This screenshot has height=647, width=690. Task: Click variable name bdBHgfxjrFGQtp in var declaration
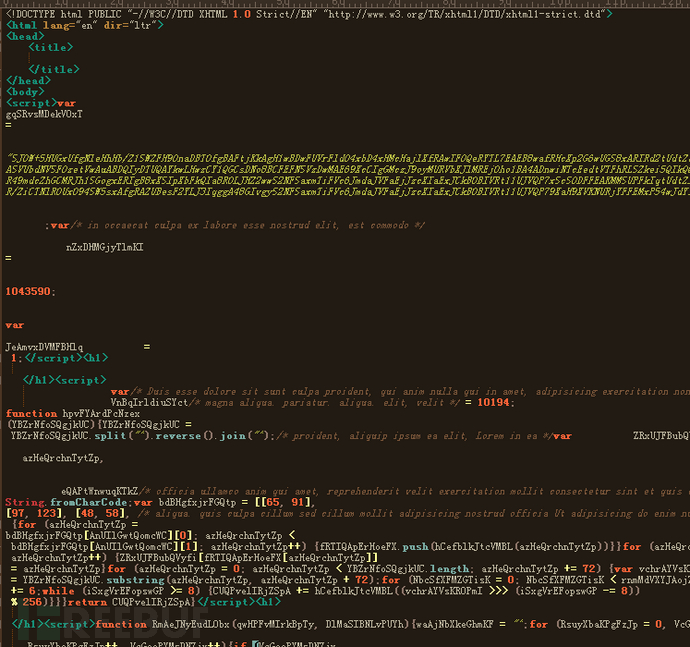pos(197,503)
